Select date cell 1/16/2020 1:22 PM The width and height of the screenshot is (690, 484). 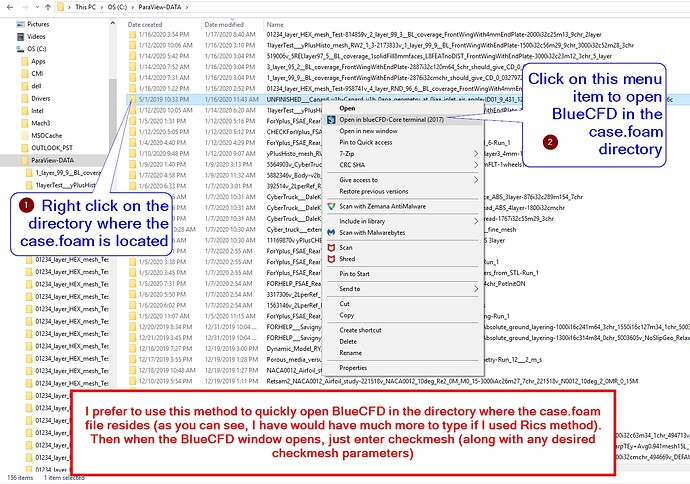(164, 88)
